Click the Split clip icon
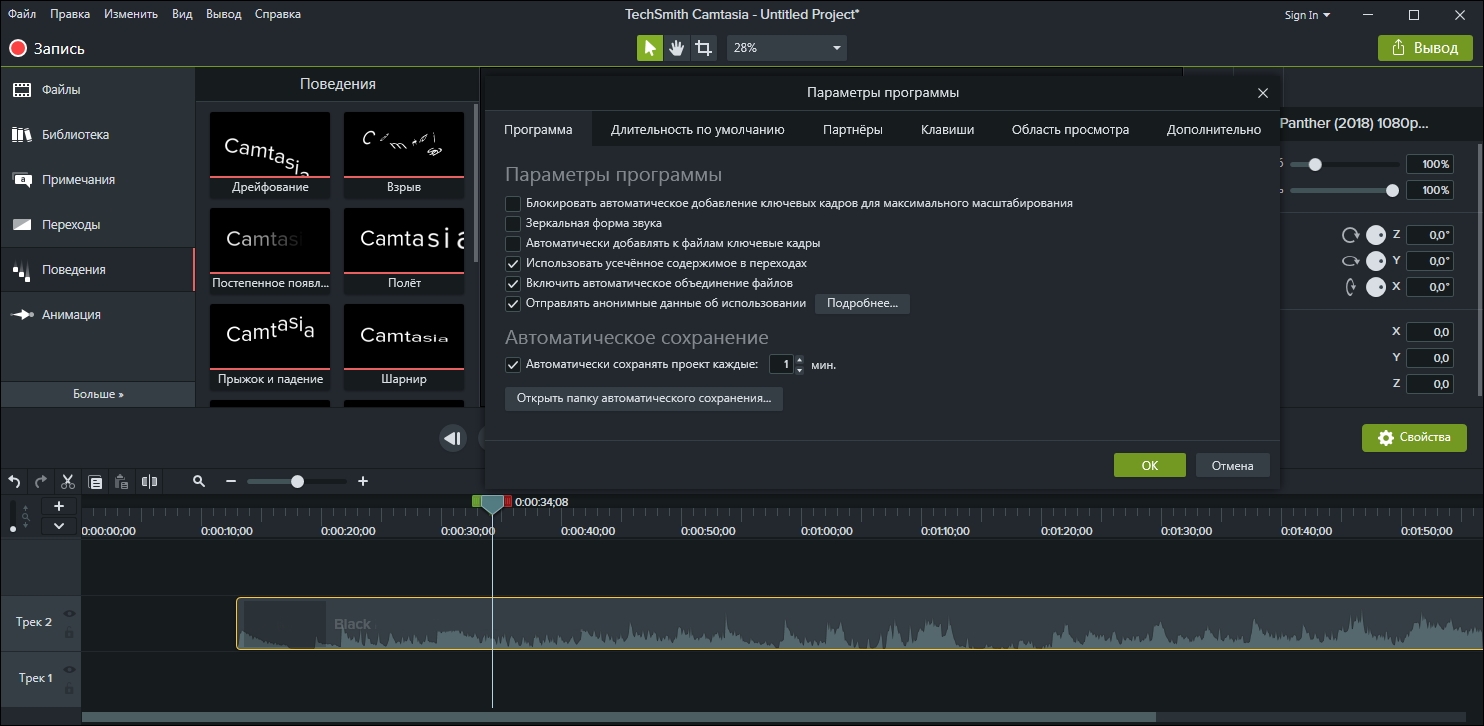The width and height of the screenshot is (1484, 726). [x=149, y=481]
